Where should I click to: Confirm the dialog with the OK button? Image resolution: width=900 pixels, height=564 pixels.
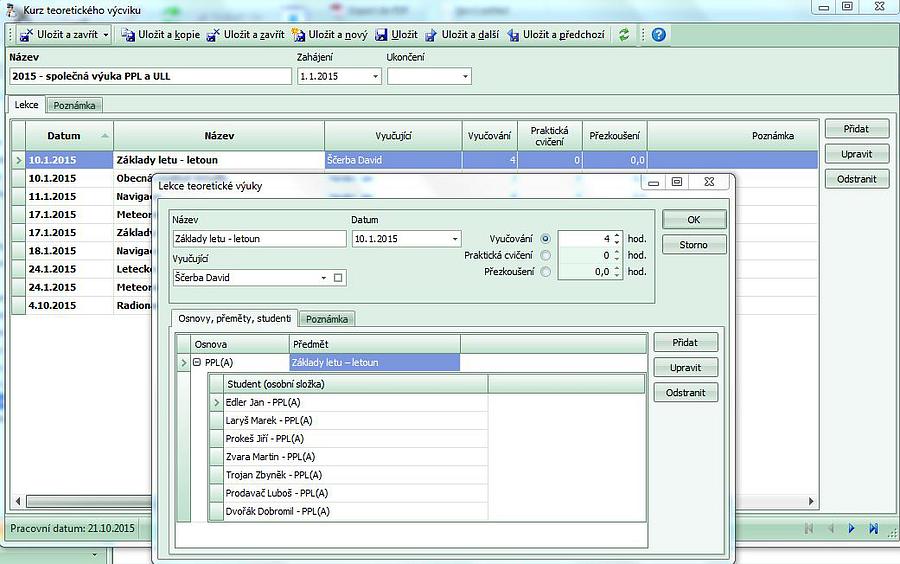pos(693,220)
